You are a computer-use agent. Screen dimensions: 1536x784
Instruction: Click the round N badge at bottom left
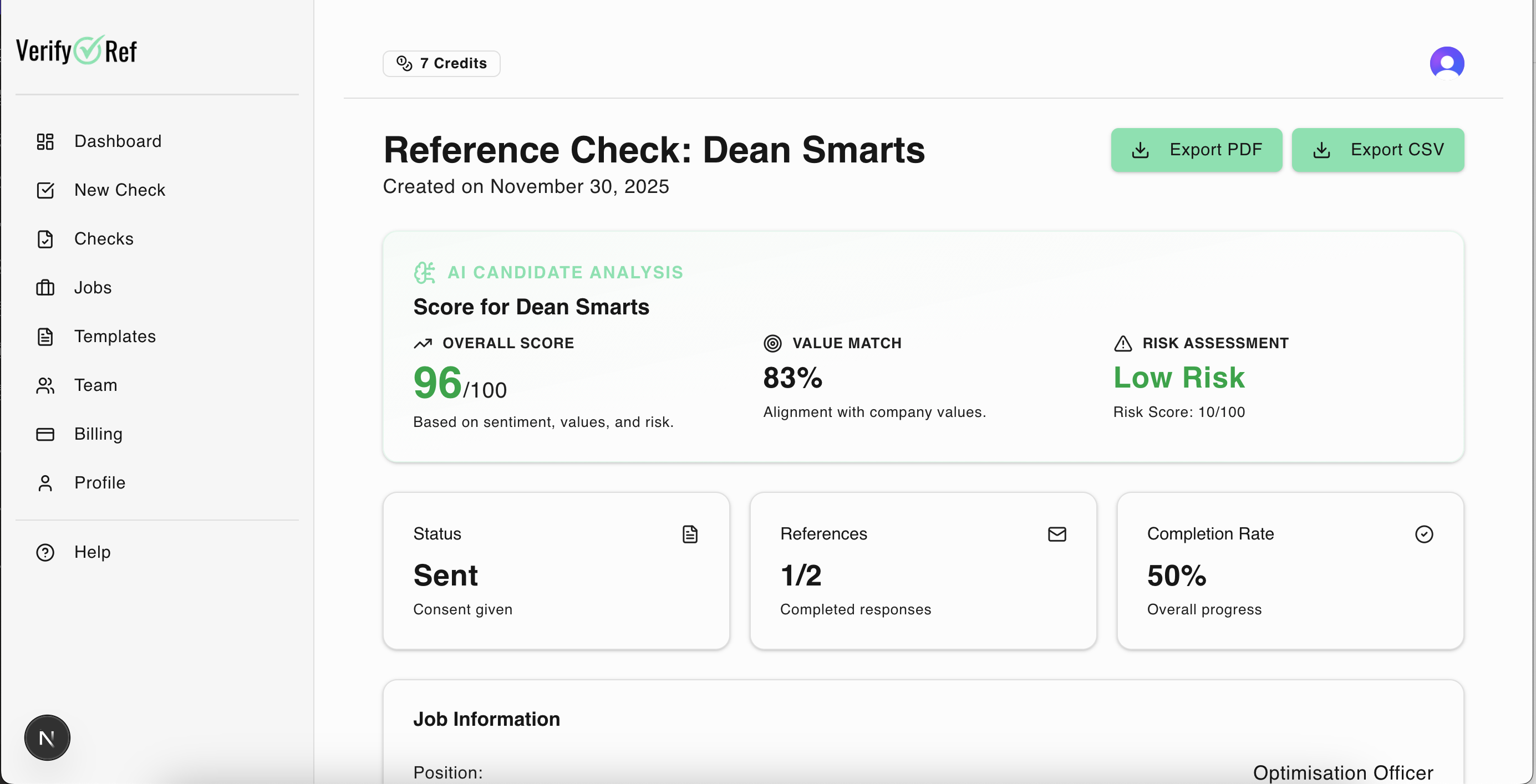pyautogui.click(x=47, y=737)
